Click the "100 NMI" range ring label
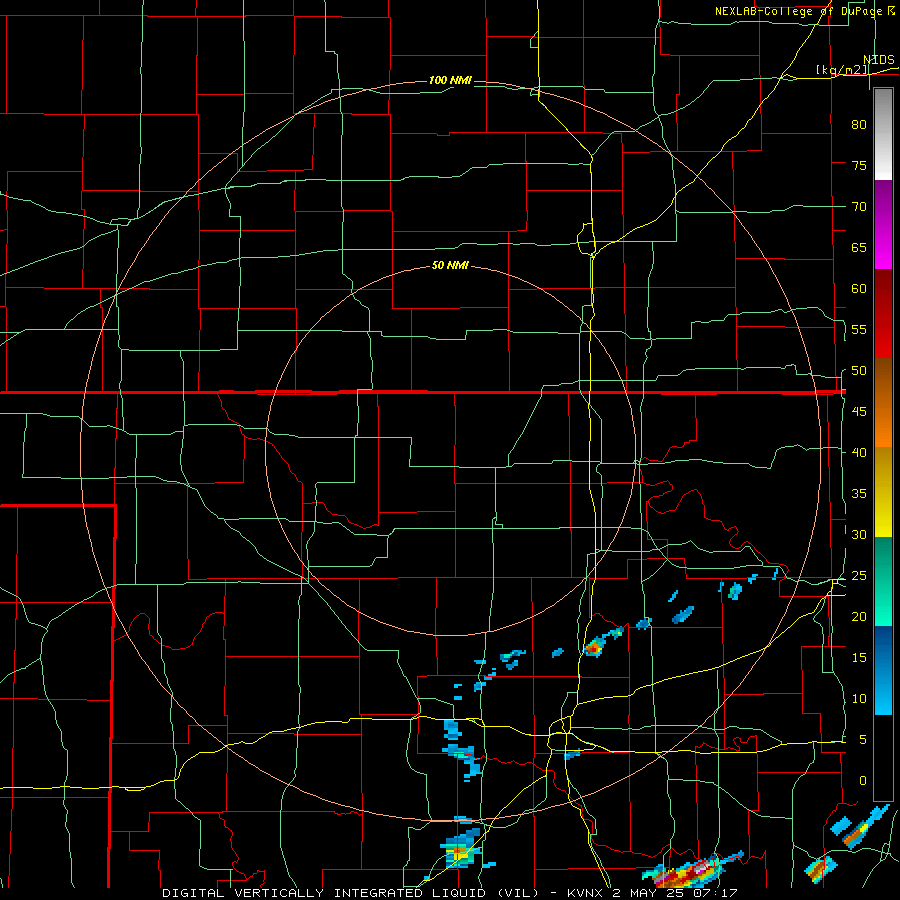 click(451, 80)
